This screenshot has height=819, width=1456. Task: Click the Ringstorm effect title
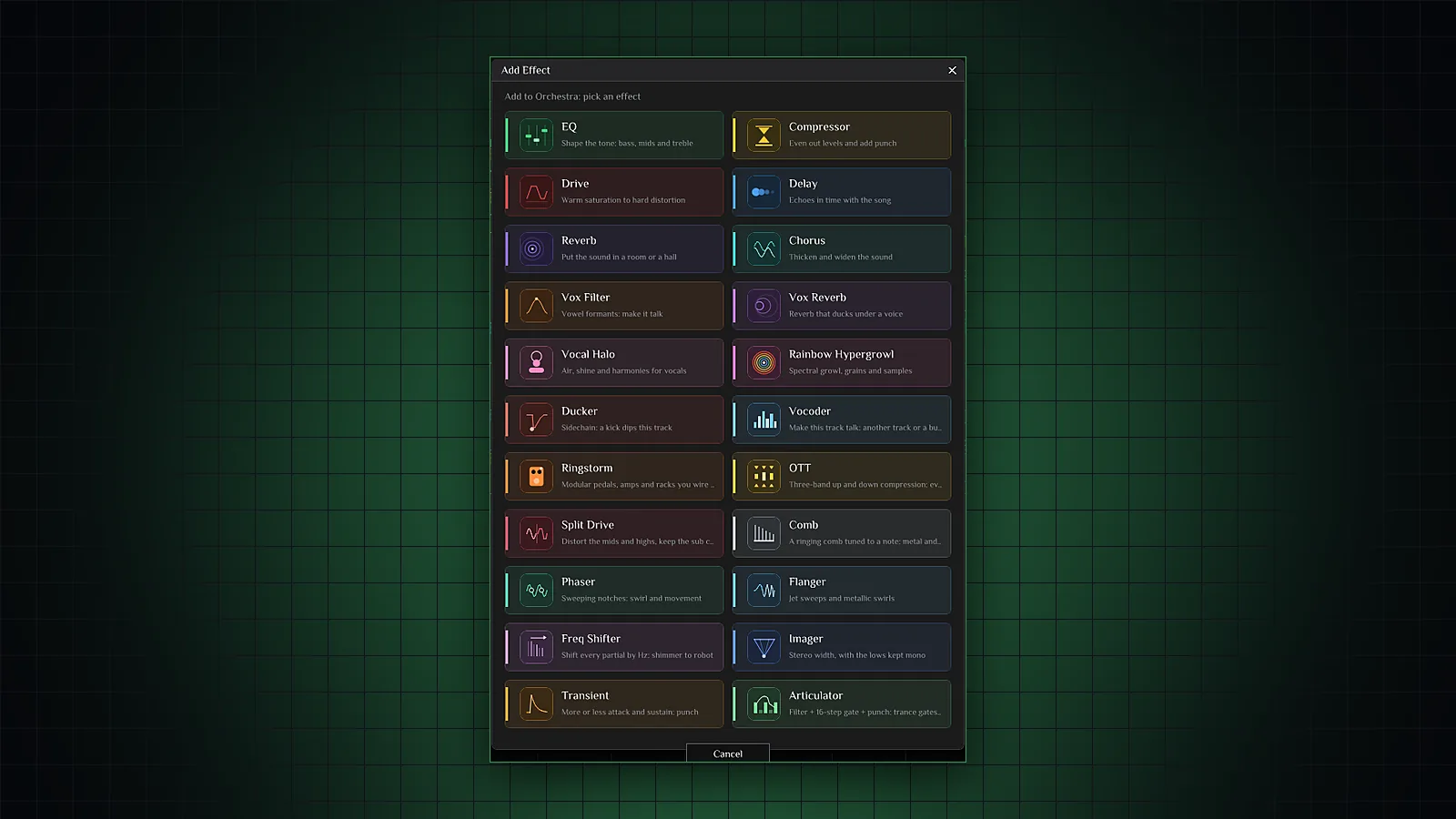tap(587, 468)
